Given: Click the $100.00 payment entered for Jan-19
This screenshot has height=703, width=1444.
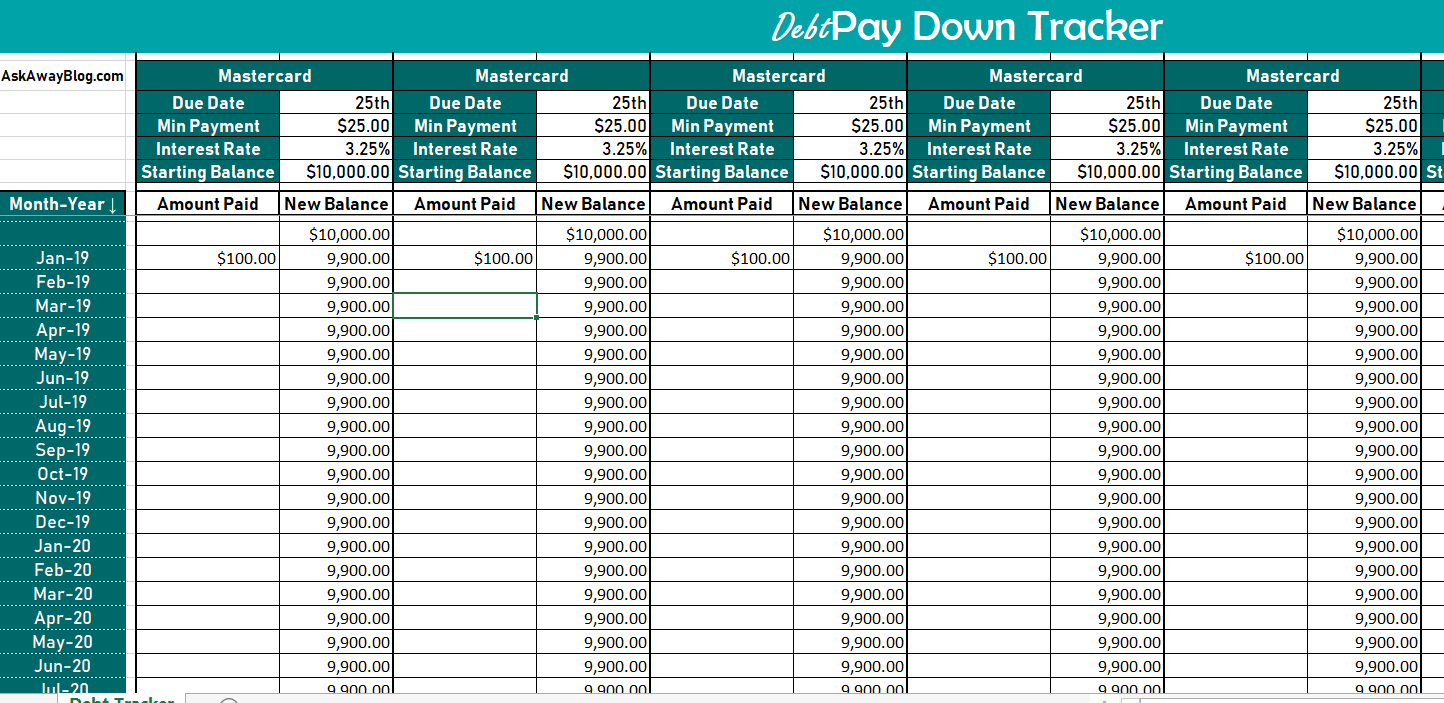Looking at the screenshot, I should (207, 258).
